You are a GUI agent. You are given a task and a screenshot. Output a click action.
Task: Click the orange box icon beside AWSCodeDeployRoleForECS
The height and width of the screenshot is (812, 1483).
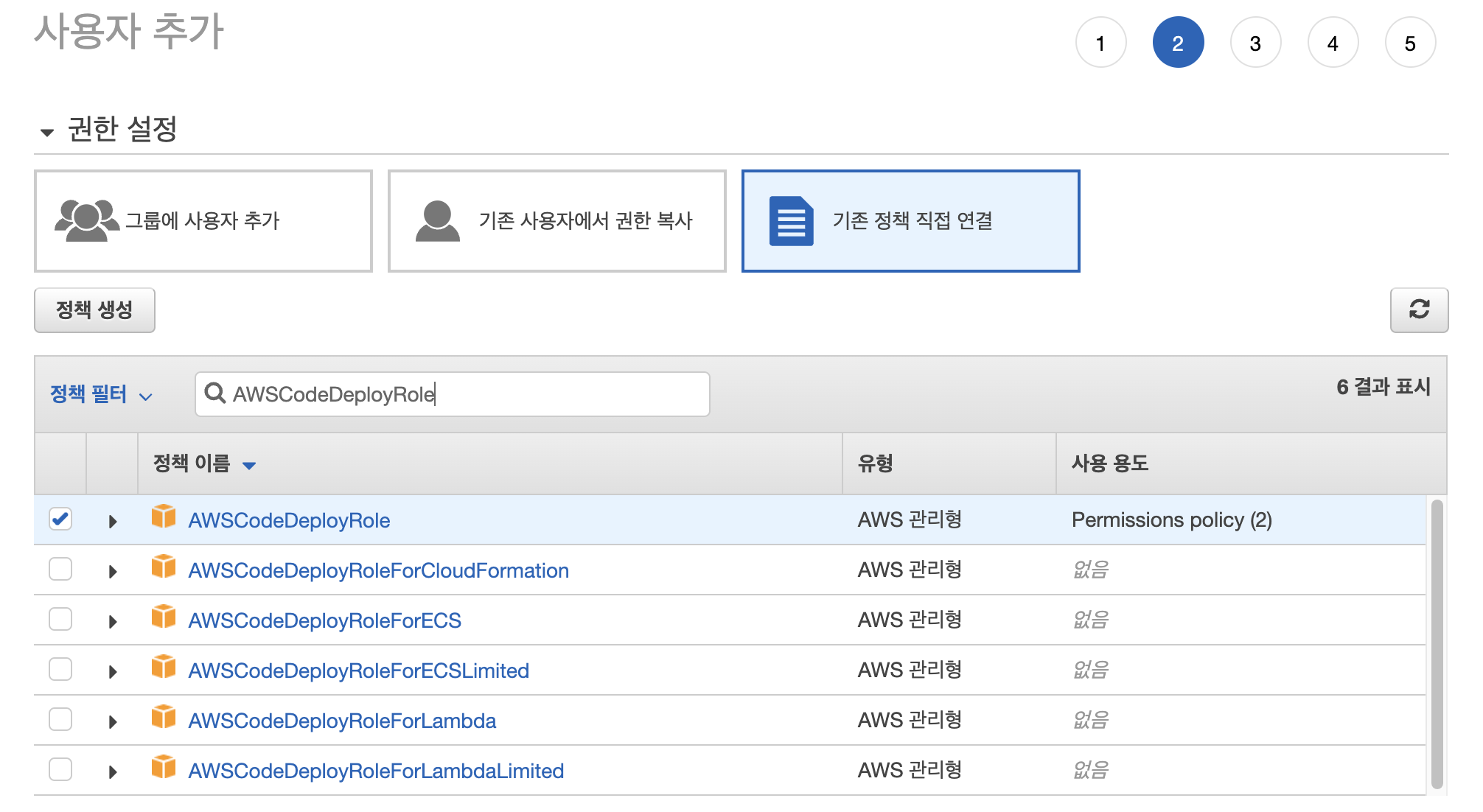(163, 617)
